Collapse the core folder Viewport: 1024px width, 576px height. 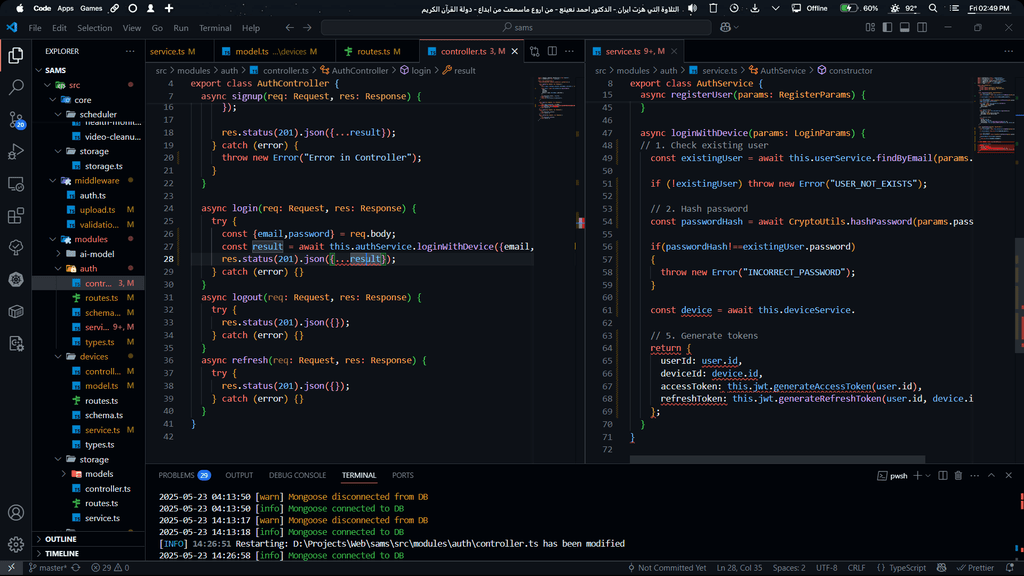pos(53,100)
